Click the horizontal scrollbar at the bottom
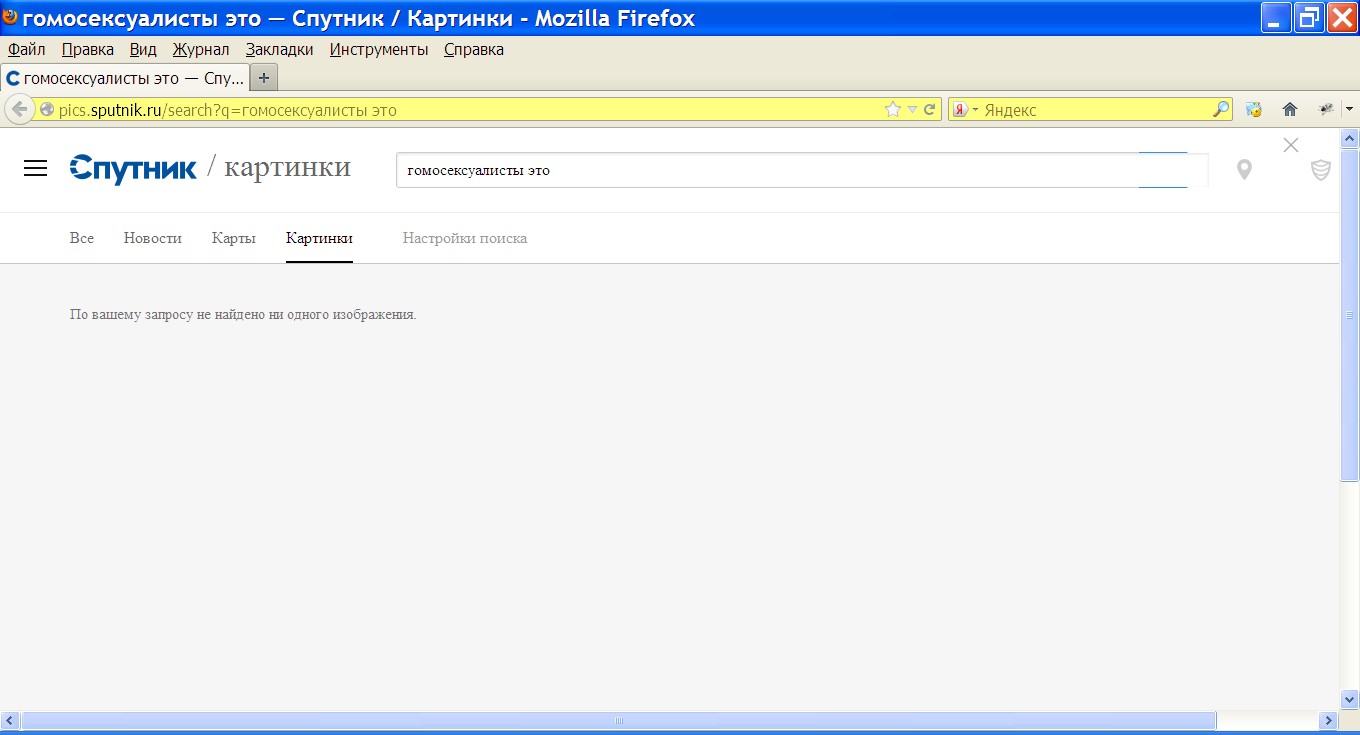 618,720
